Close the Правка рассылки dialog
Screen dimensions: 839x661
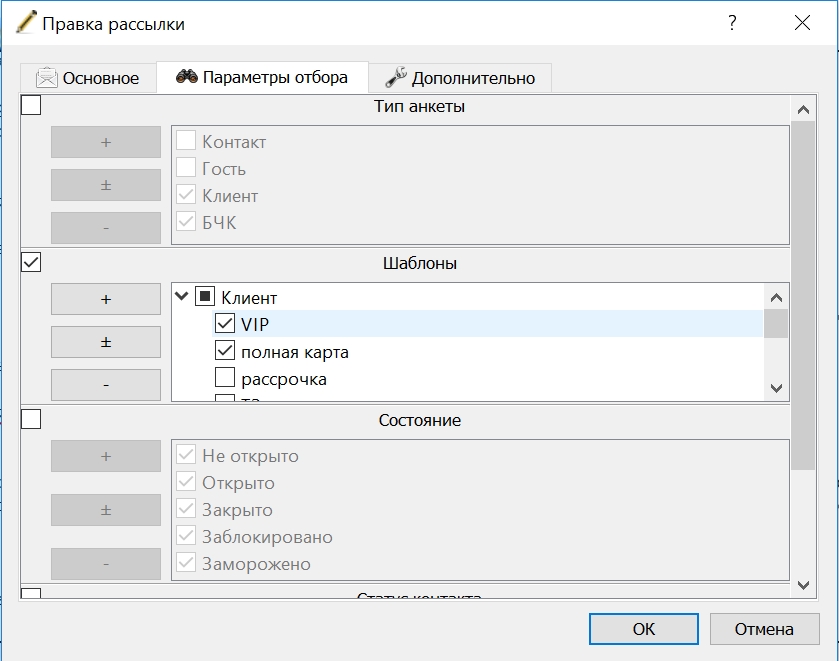[802, 22]
